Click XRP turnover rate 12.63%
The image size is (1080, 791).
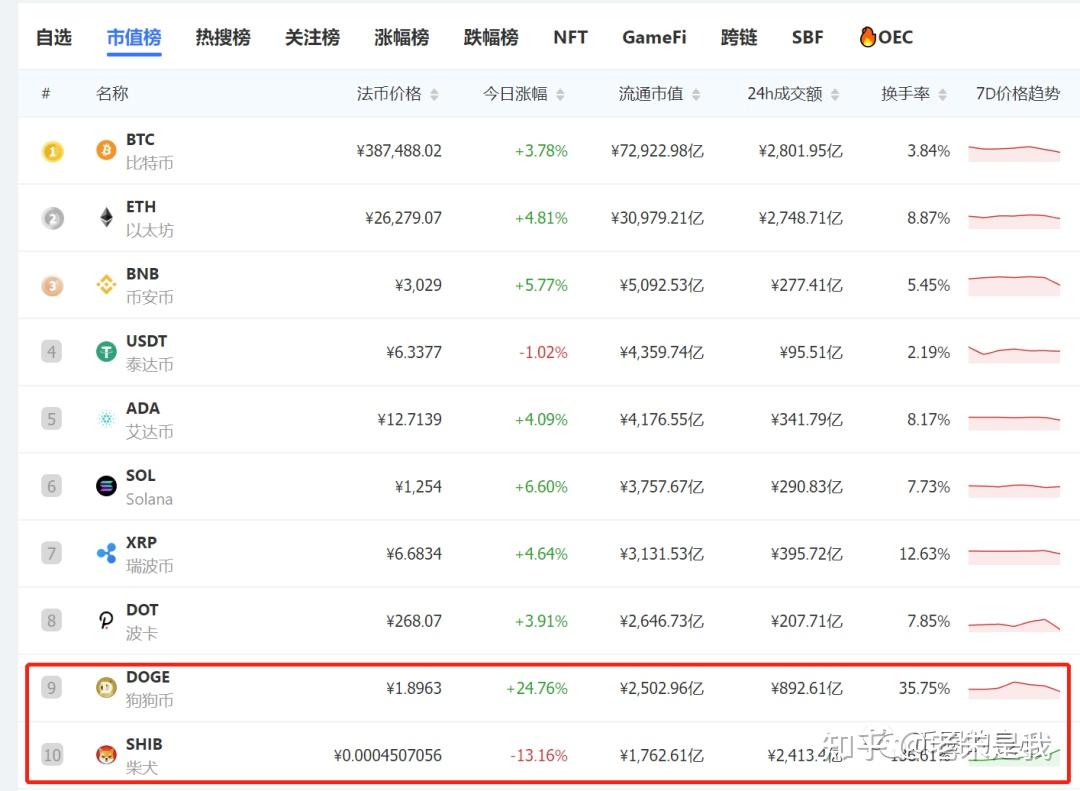pos(924,554)
